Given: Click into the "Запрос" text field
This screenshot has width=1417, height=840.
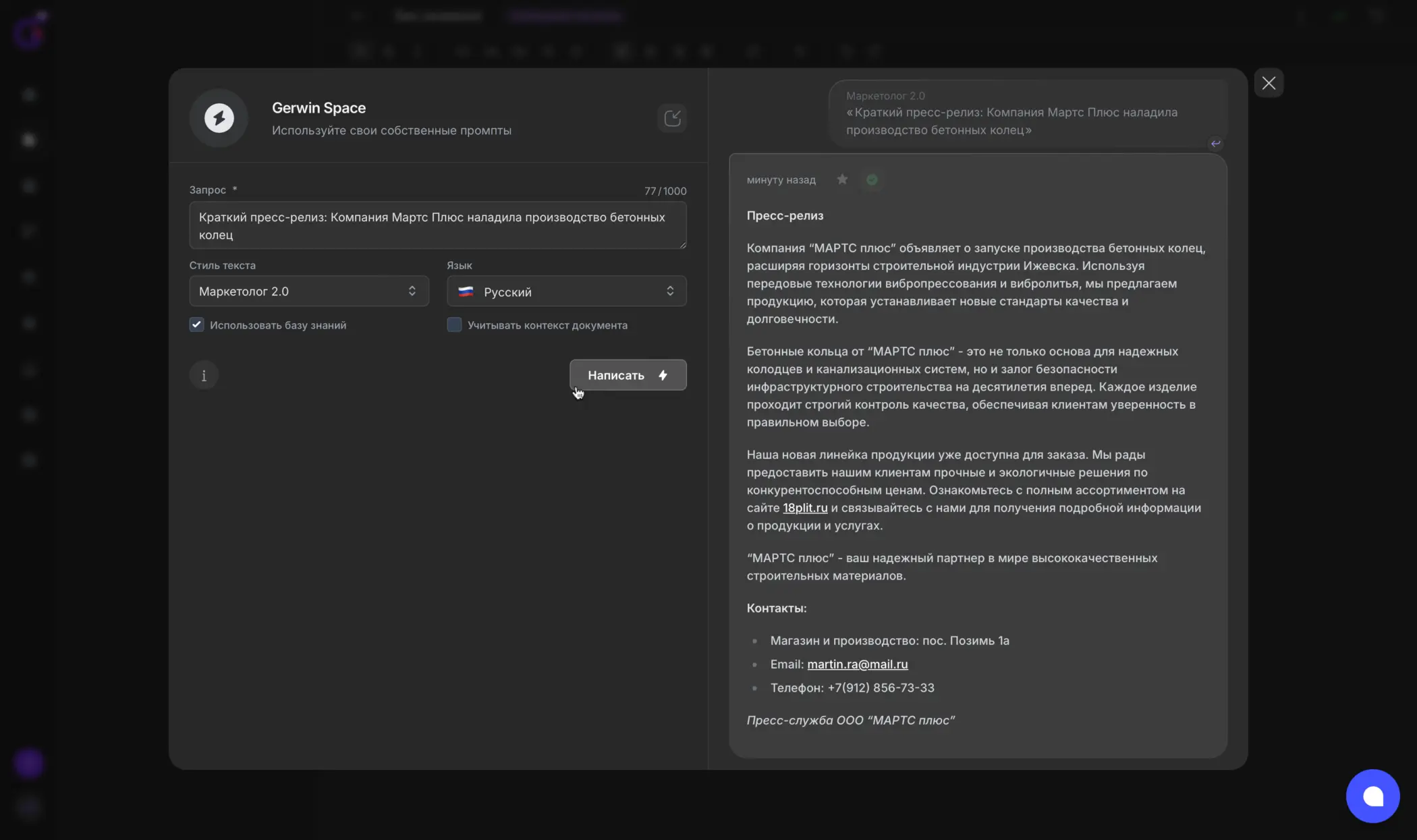Looking at the screenshot, I should coord(437,226).
